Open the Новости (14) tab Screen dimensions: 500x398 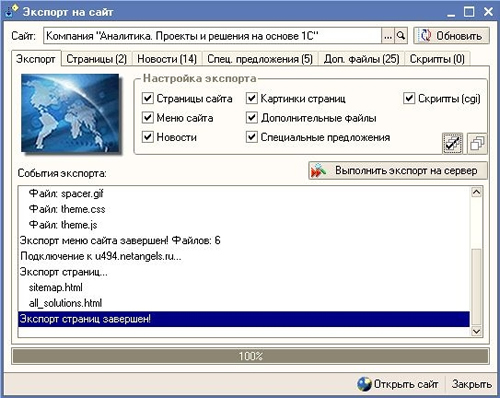tap(167, 59)
